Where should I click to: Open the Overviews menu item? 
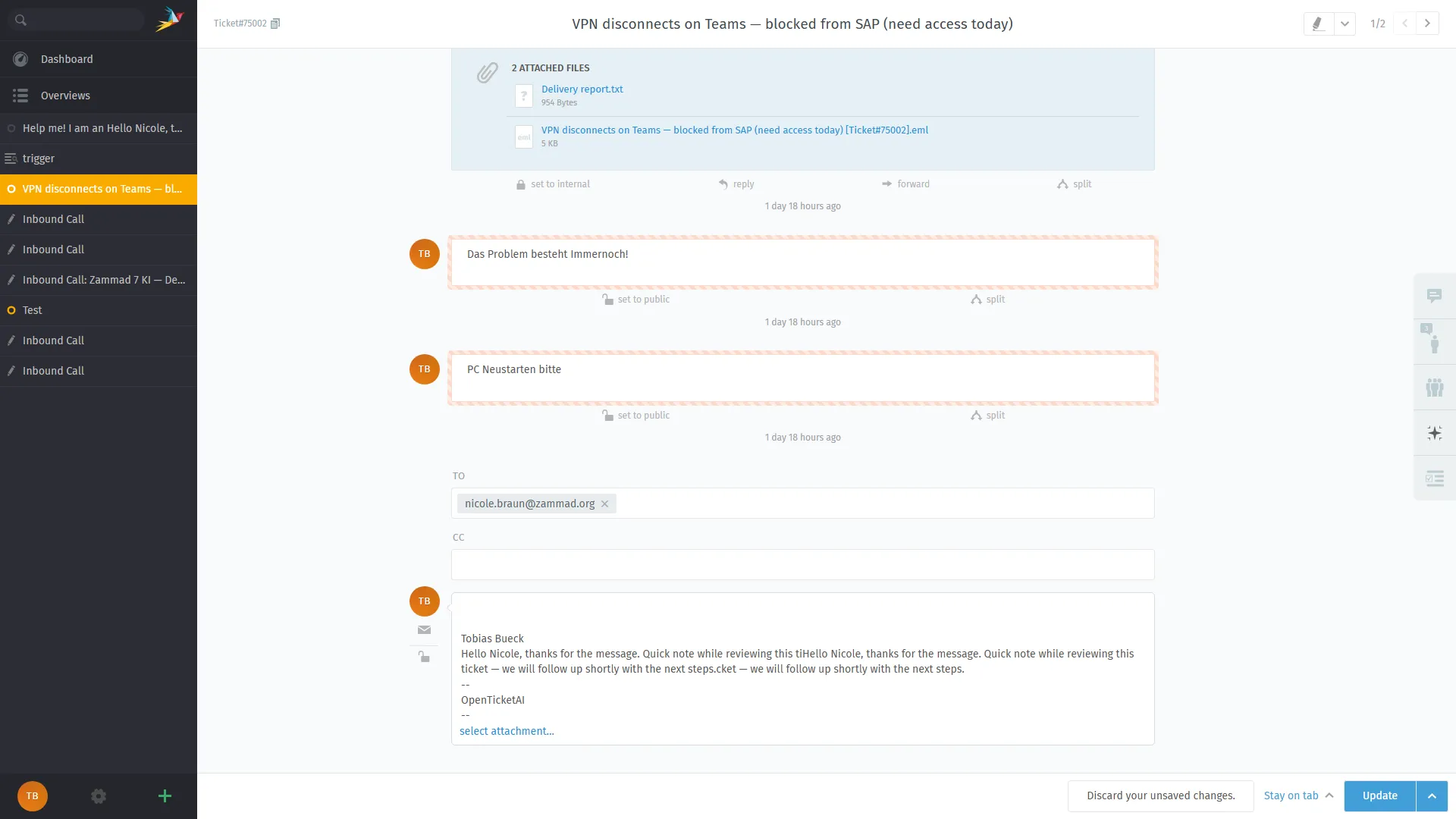tap(99, 96)
